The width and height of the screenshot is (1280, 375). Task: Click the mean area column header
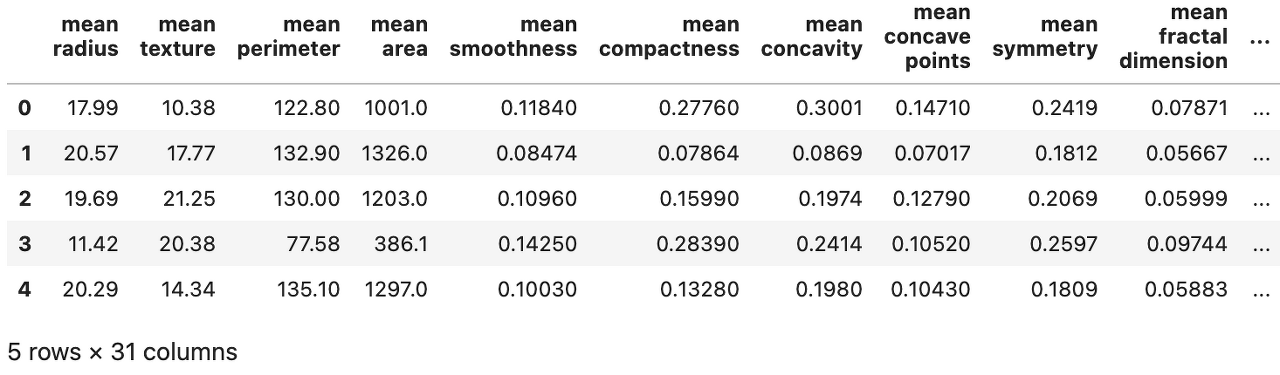[398, 36]
